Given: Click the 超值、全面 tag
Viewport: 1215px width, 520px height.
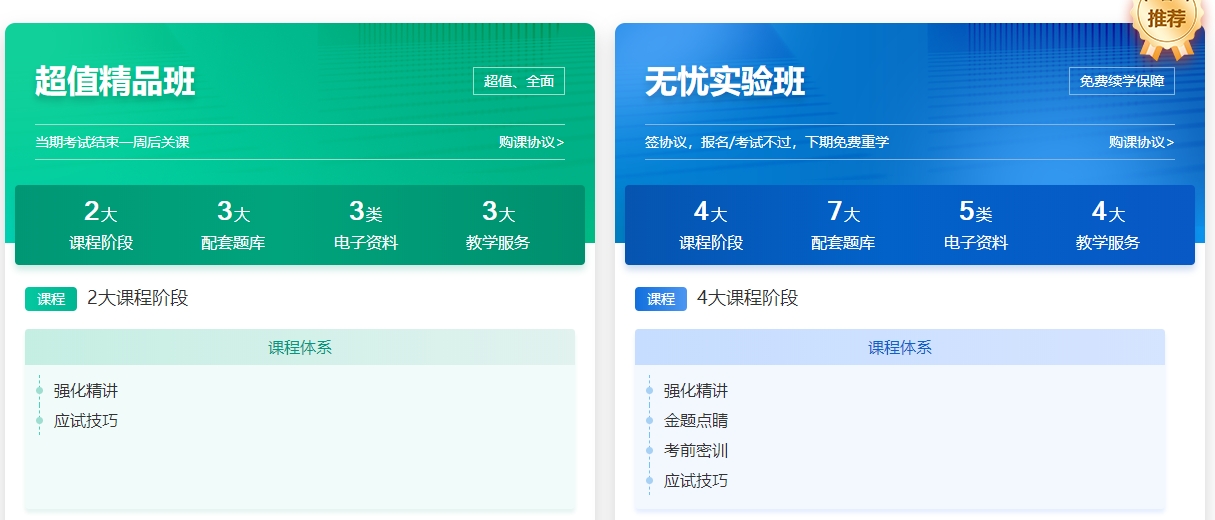Looking at the screenshot, I should tap(519, 81).
